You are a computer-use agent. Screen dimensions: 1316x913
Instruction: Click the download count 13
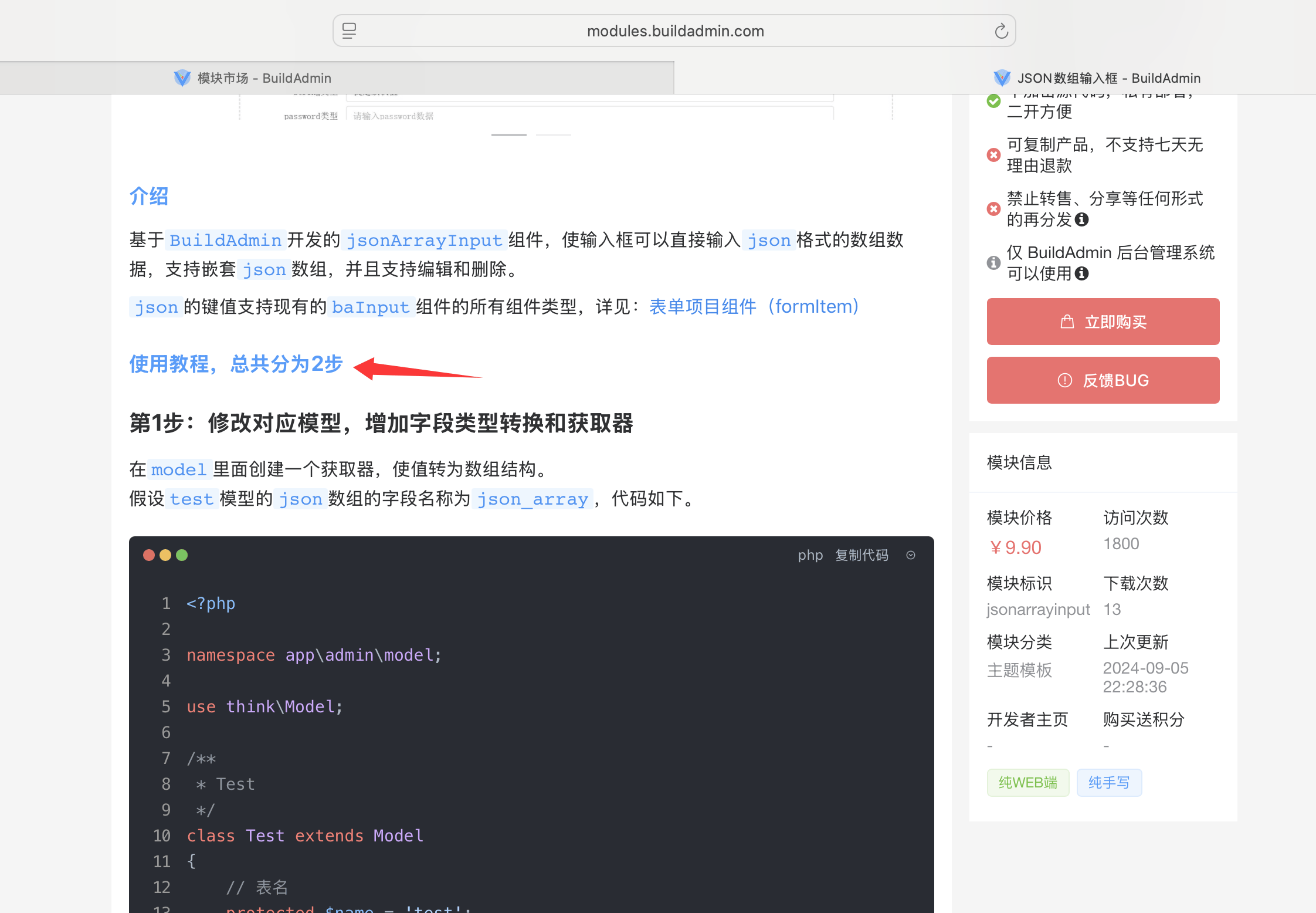pos(1112,610)
